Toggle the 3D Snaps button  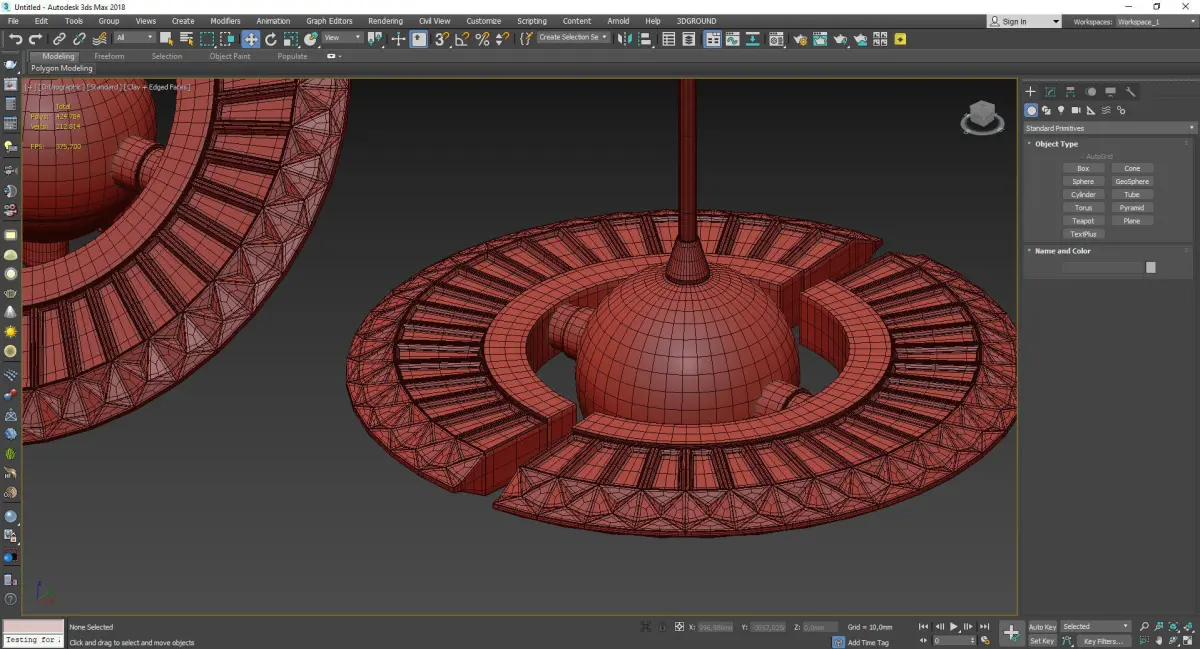(x=441, y=39)
